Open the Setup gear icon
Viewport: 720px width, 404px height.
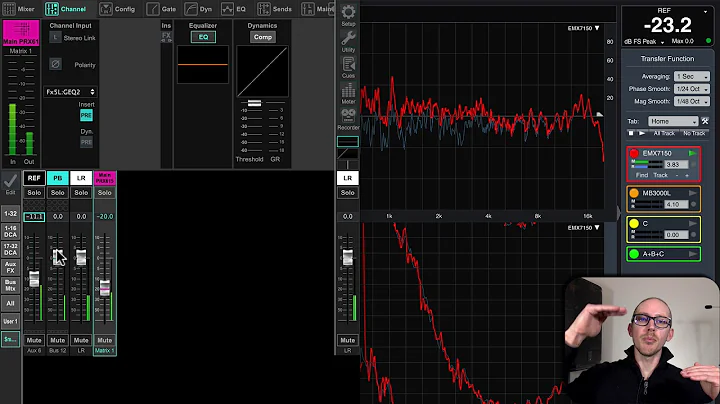pos(349,12)
